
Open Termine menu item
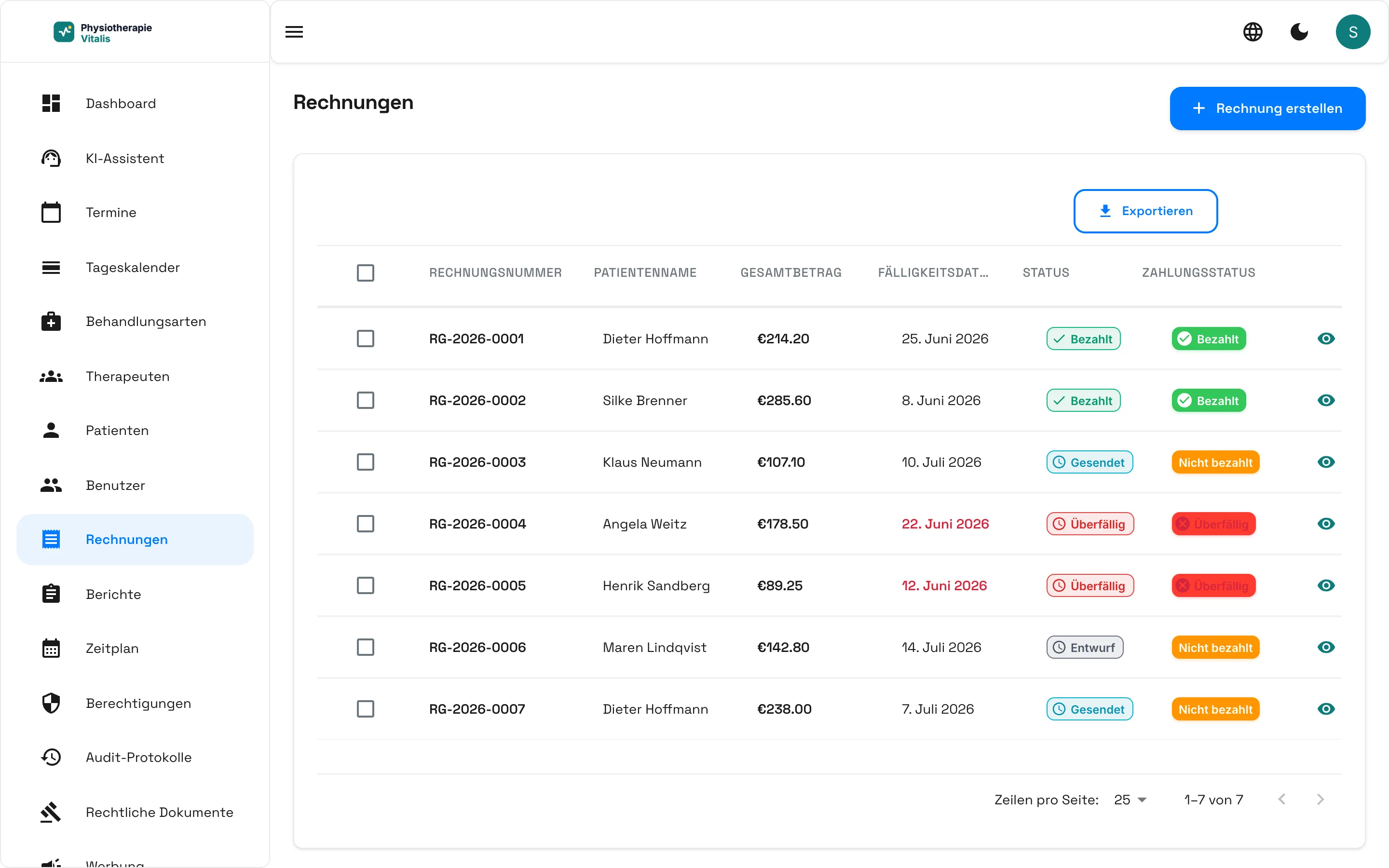(135, 212)
